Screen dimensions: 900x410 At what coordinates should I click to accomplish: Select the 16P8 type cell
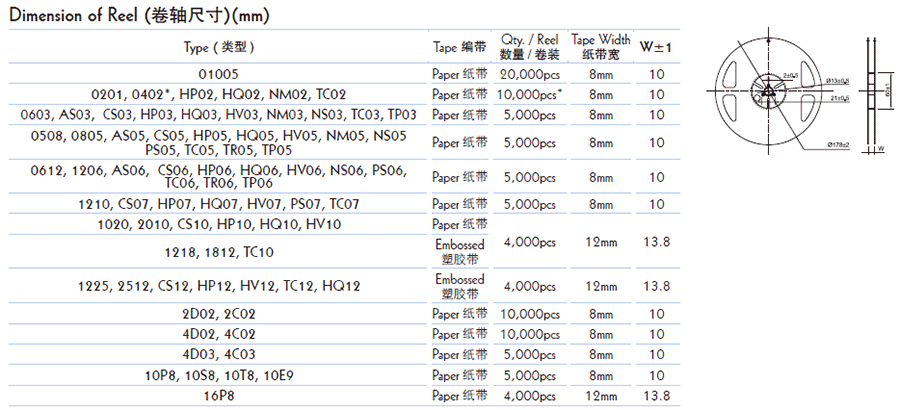click(220, 395)
